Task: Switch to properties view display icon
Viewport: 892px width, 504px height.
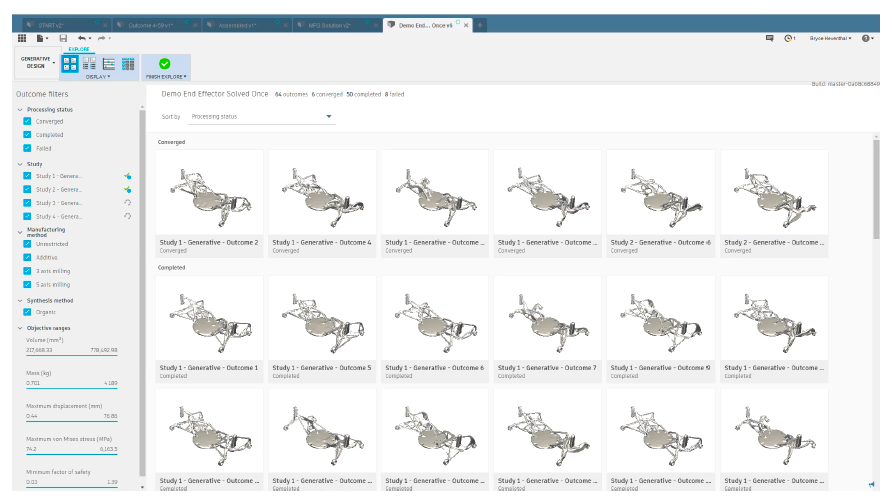Action: (x=90, y=63)
